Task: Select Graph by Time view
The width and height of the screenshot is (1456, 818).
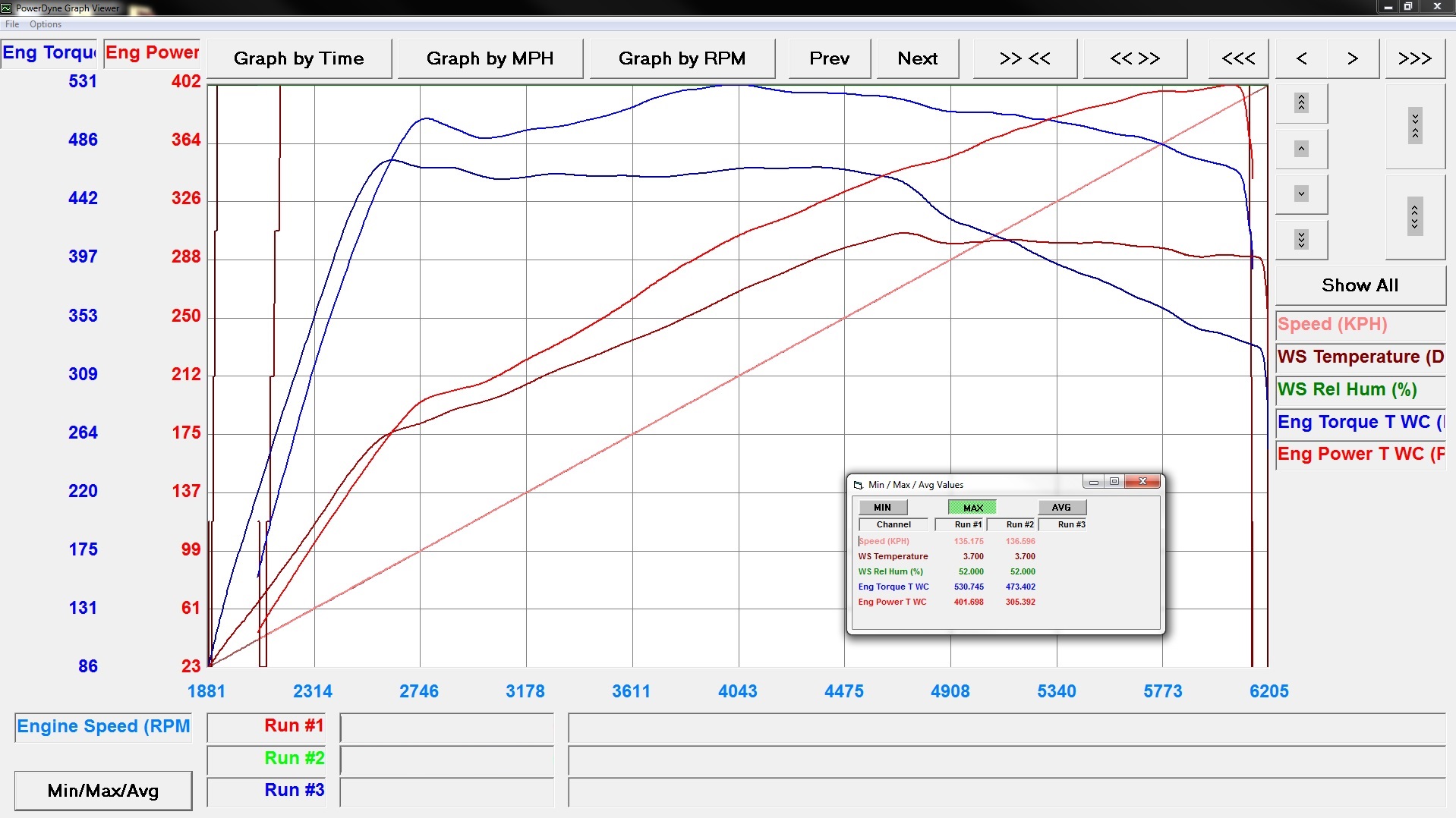Action: click(299, 58)
